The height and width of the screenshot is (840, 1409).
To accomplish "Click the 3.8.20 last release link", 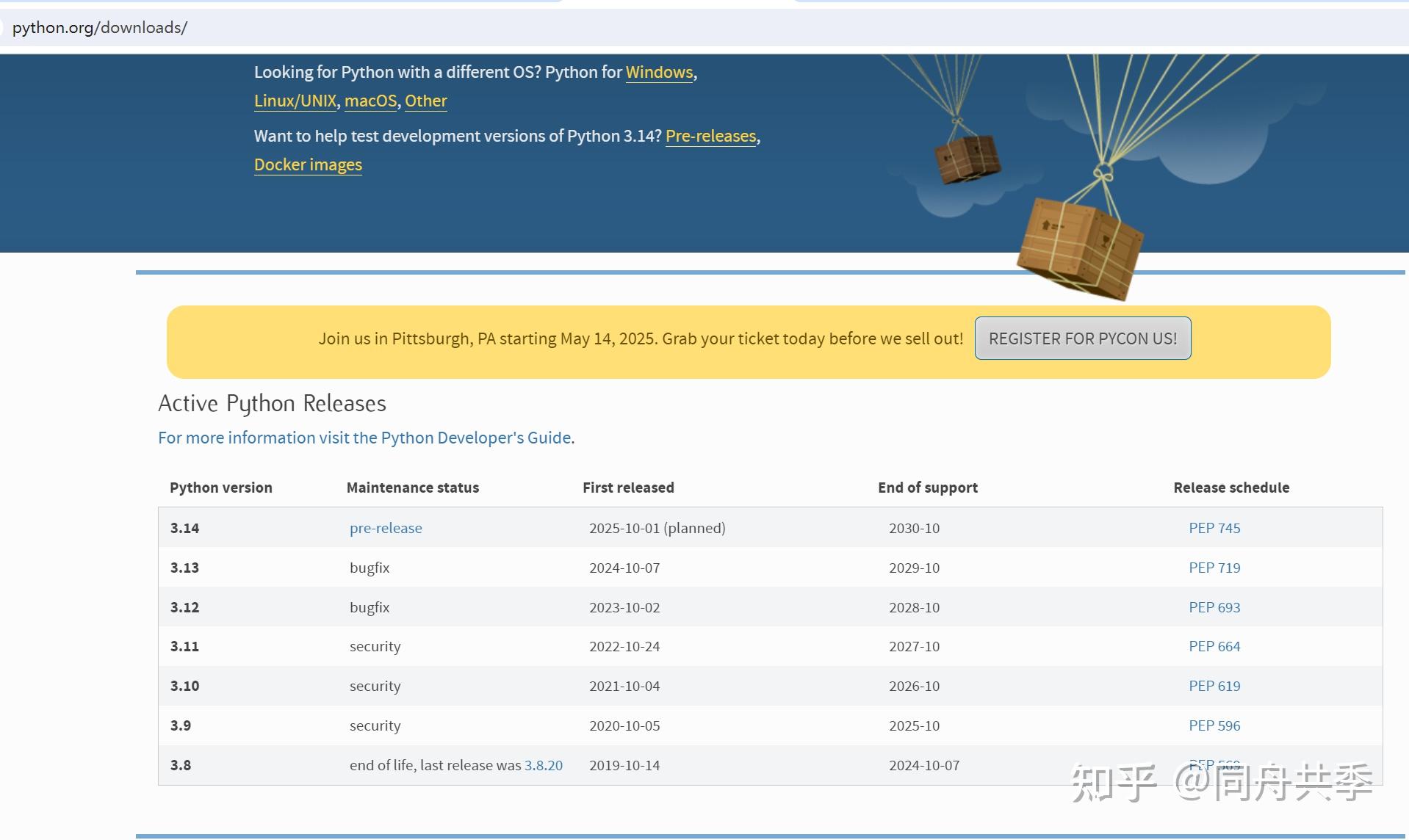I will [544, 765].
